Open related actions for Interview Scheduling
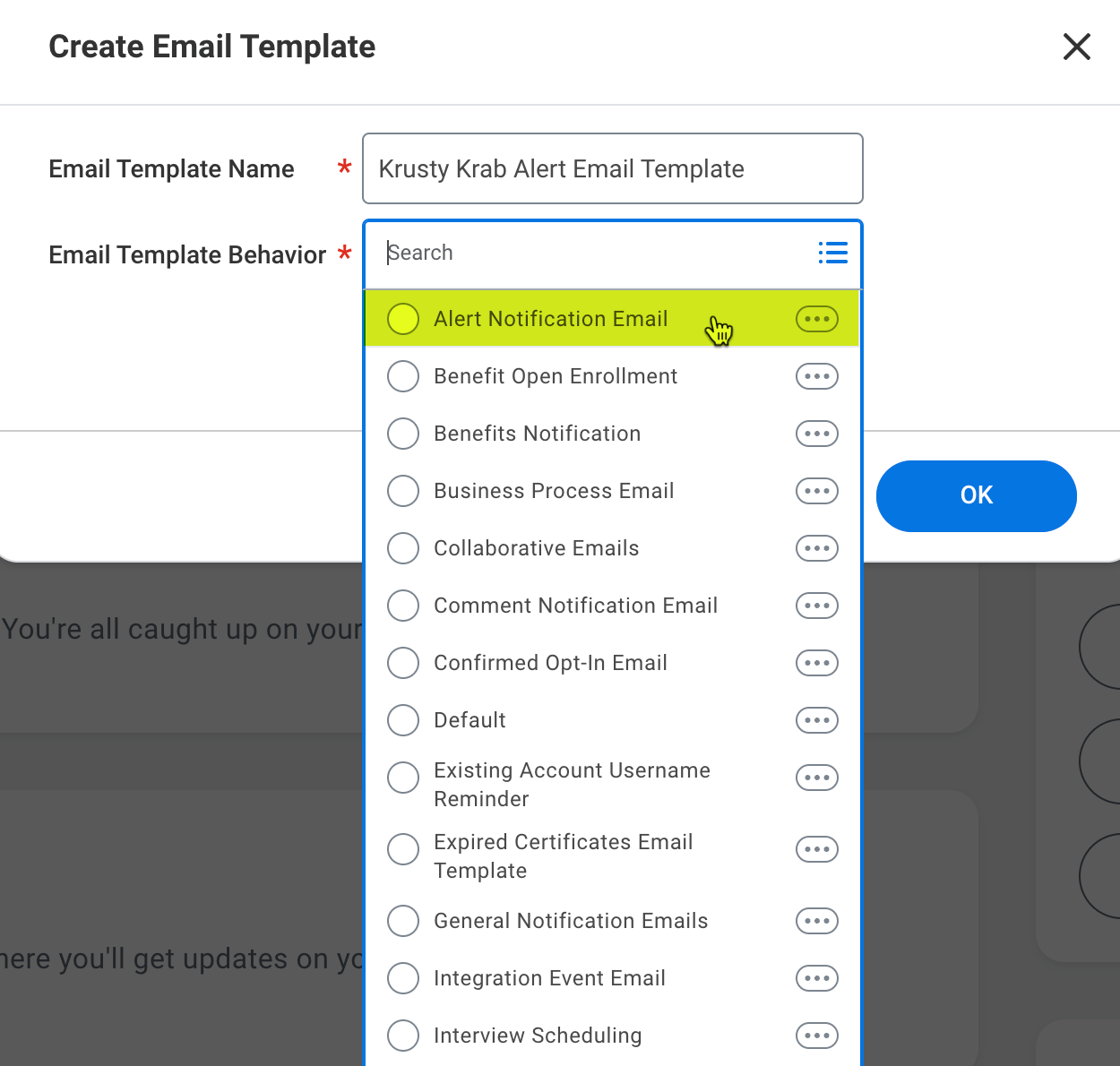The image size is (1120, 1066). click(x=817, y=1036)
